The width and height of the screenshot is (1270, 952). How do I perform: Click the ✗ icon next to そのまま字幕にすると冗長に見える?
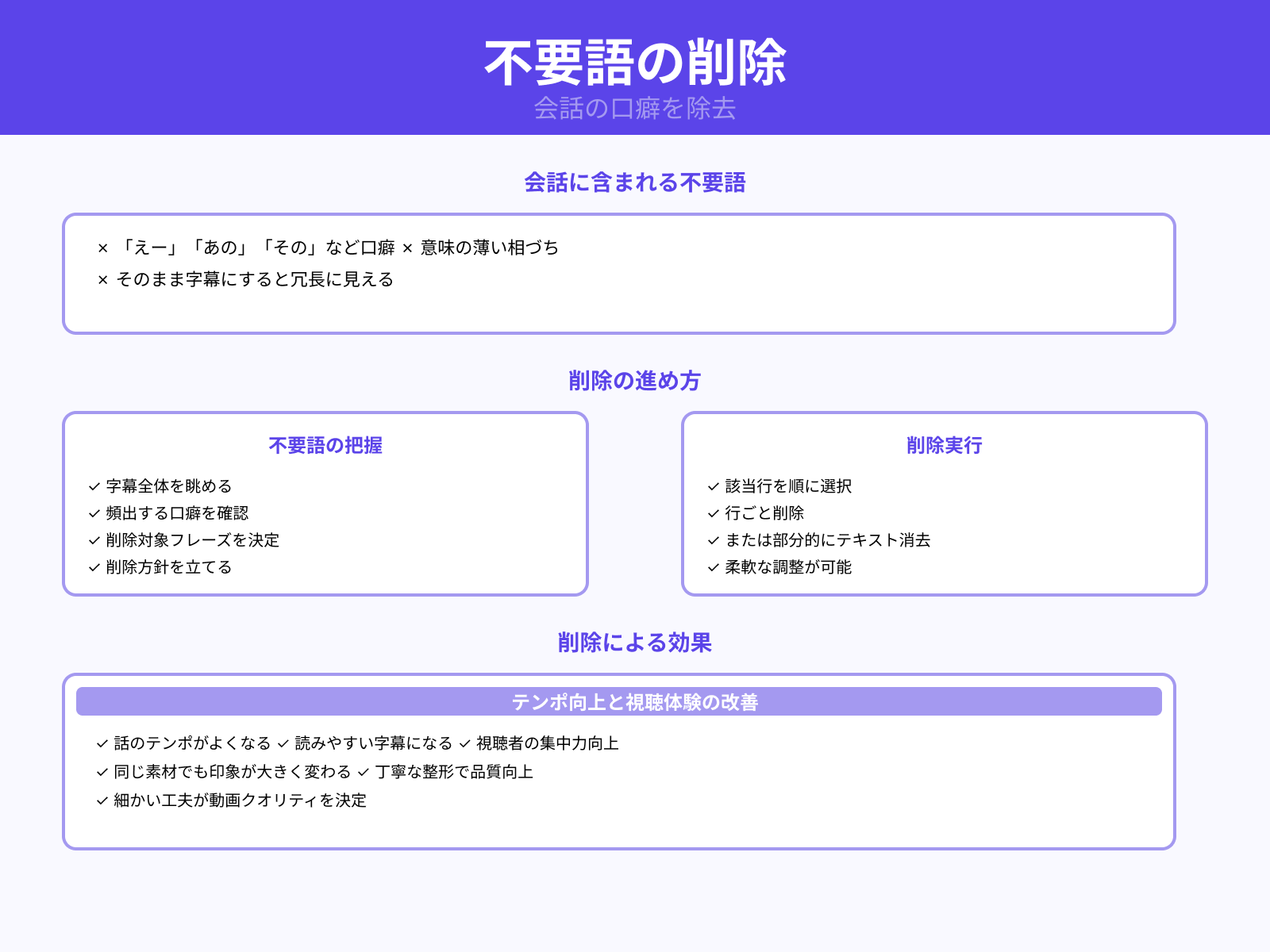[103, 279]
